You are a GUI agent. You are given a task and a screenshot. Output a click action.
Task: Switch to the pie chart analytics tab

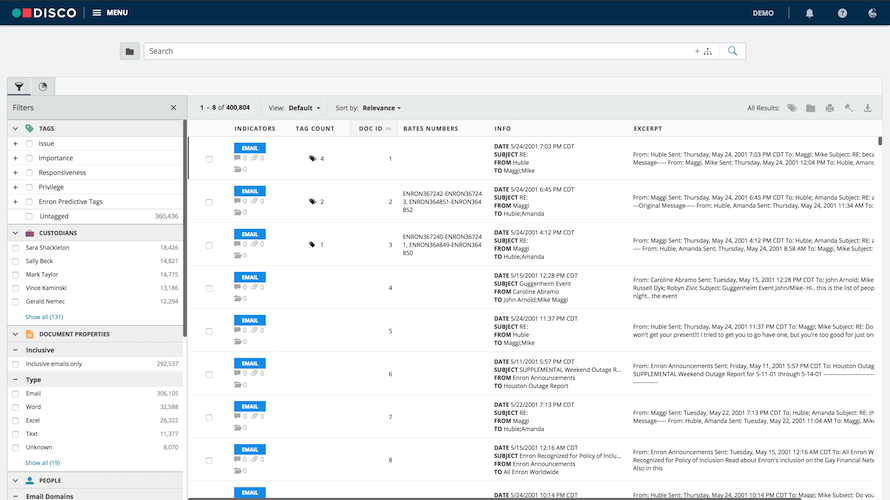click(x=43, y=87)
